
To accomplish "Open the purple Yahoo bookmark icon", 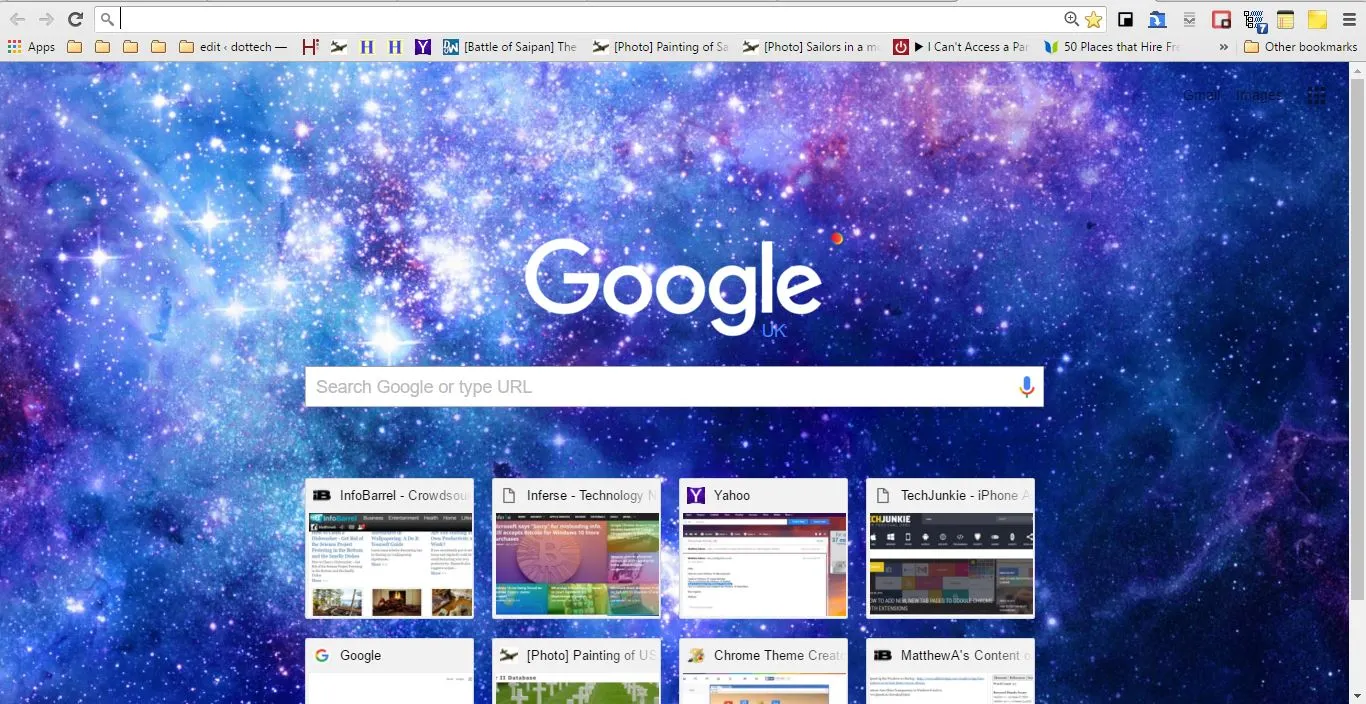I will (x=423, y=47).
